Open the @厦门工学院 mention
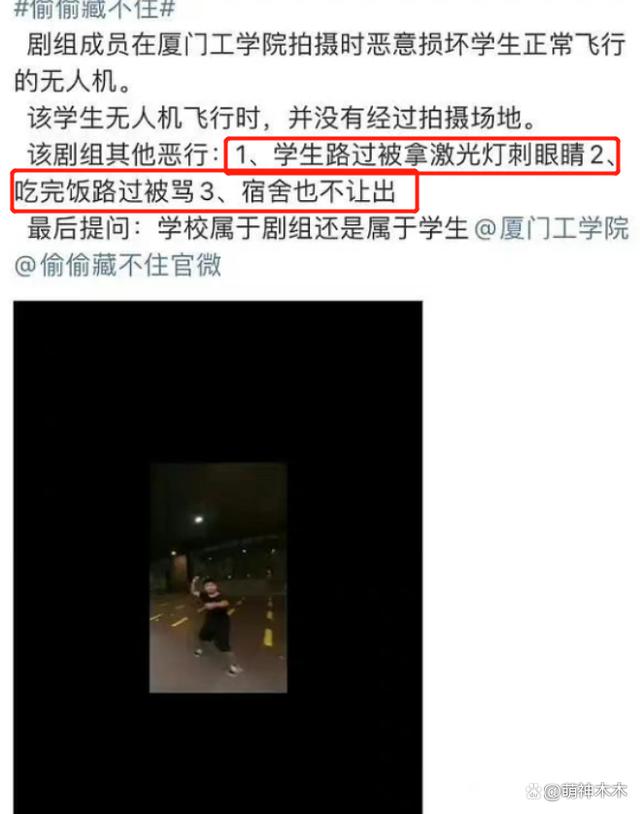This screenshot has height=814, width=640. click(552, 228)
